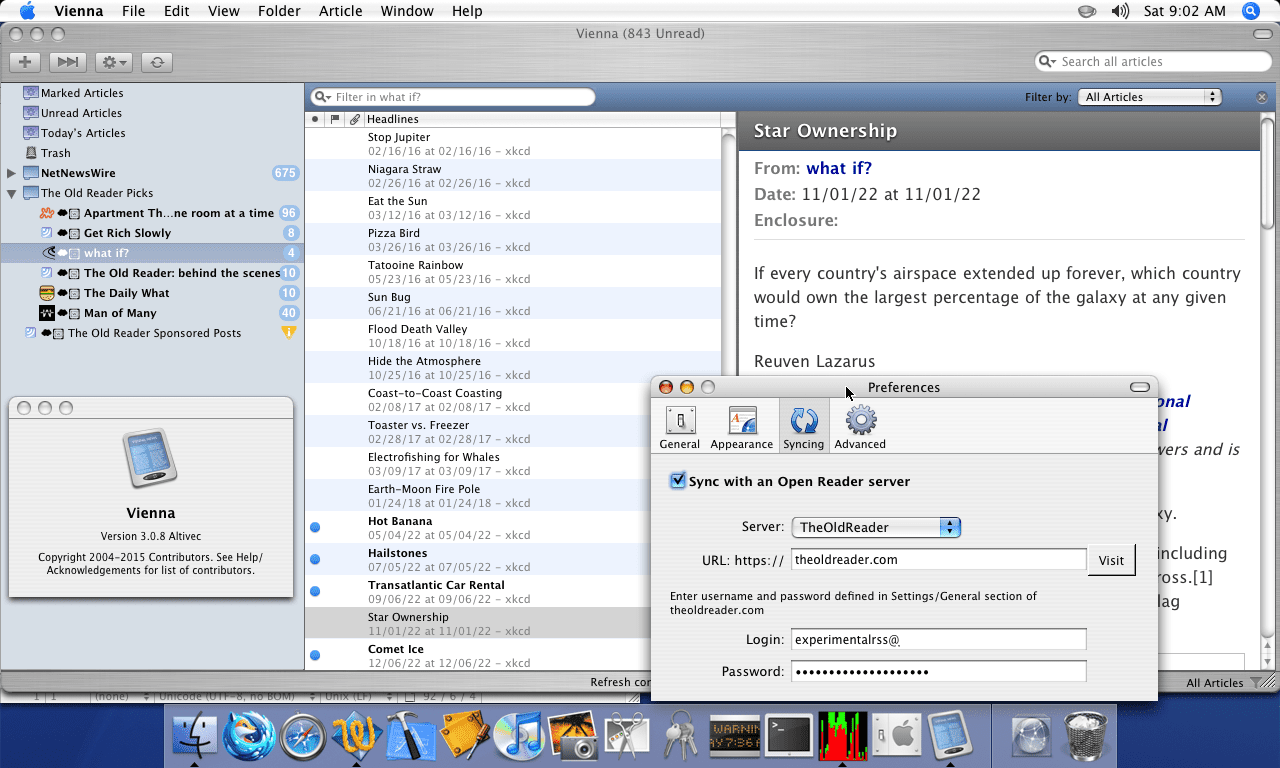The width and height of the screenshot is (1280, 768).
Task: Switch to Appearance preferences pane
Action: 741,427
